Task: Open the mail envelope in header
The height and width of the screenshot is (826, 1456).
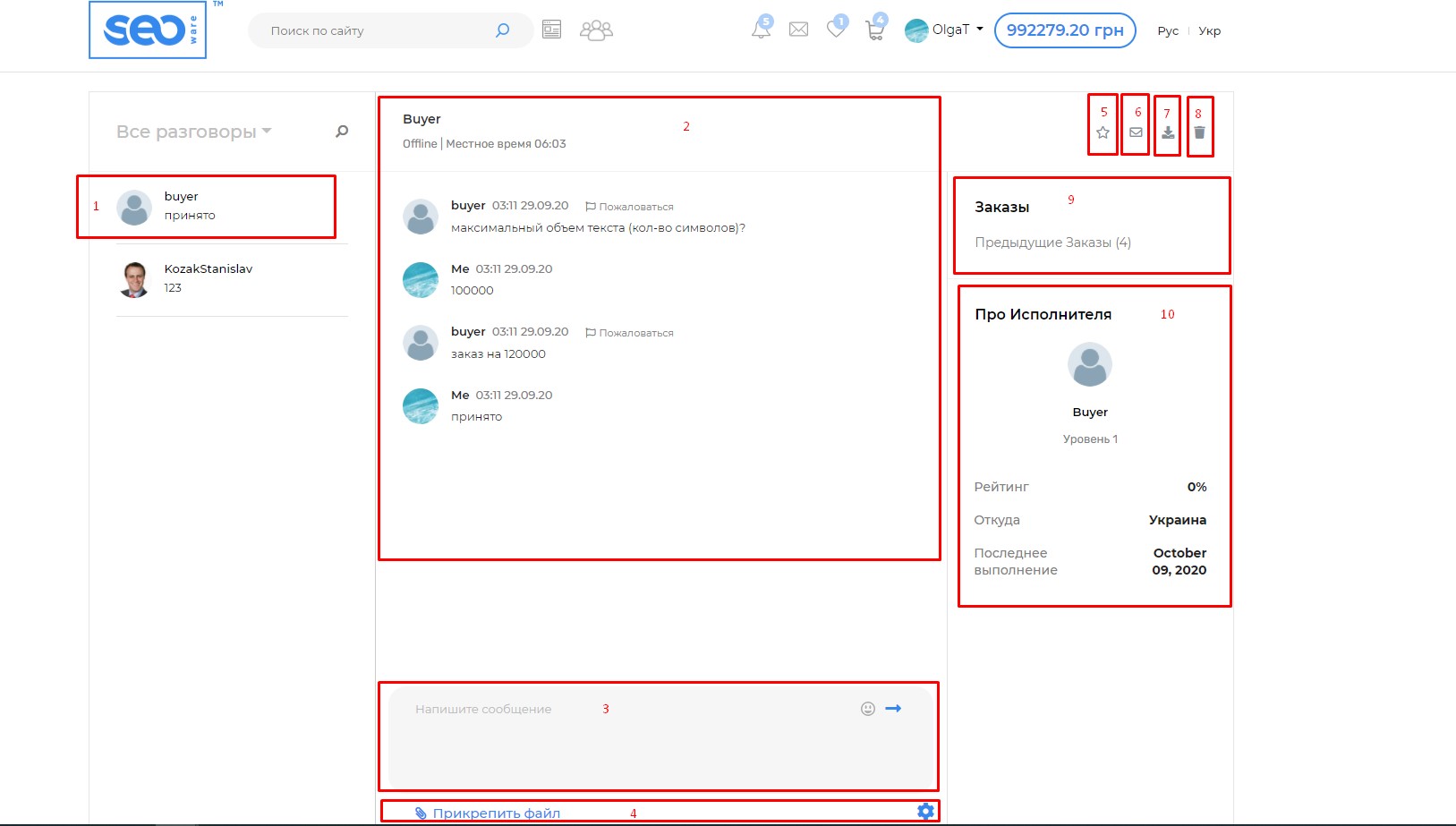Action: tap(798, 30)
